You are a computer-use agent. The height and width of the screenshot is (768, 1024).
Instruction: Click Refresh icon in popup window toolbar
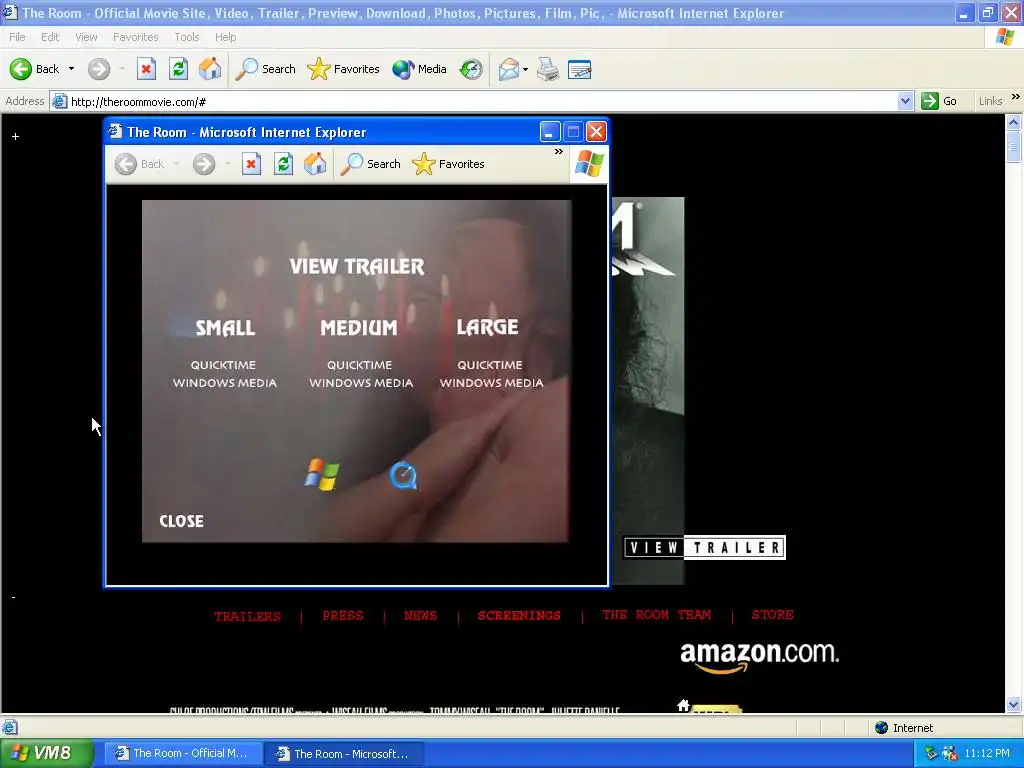click(x=283, y=164)
